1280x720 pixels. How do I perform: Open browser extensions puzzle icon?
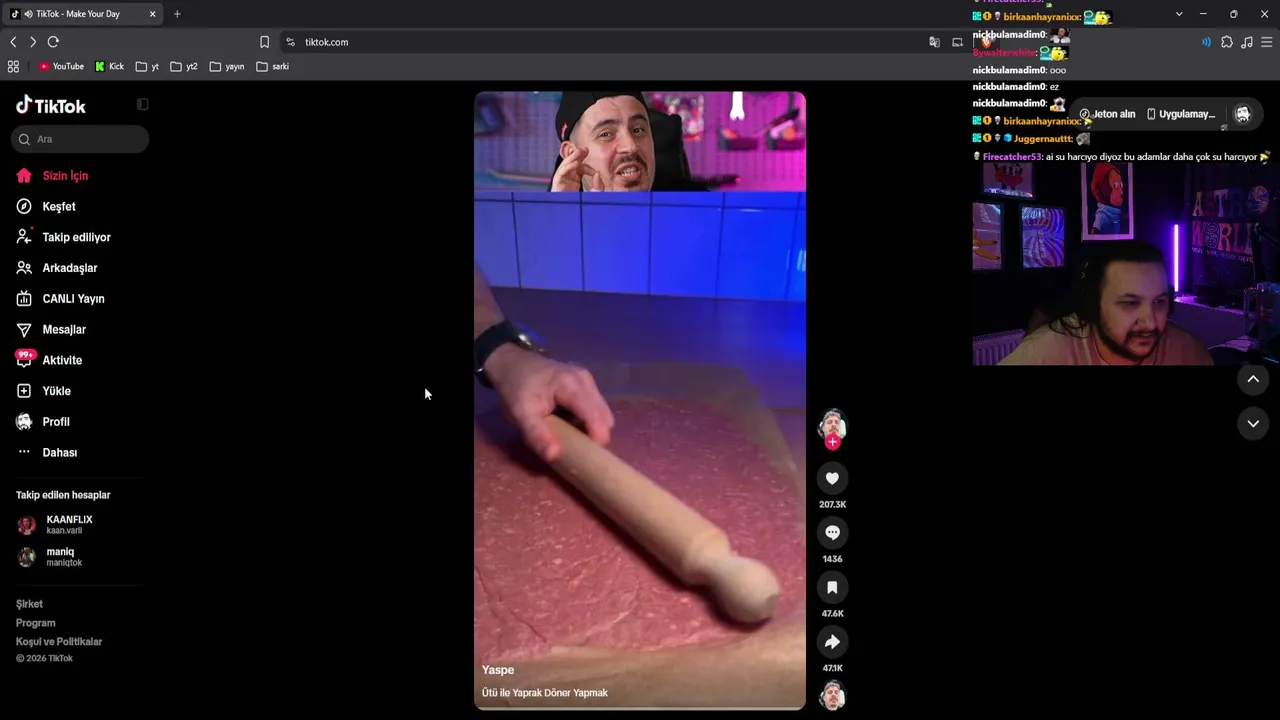point(1227,42)
